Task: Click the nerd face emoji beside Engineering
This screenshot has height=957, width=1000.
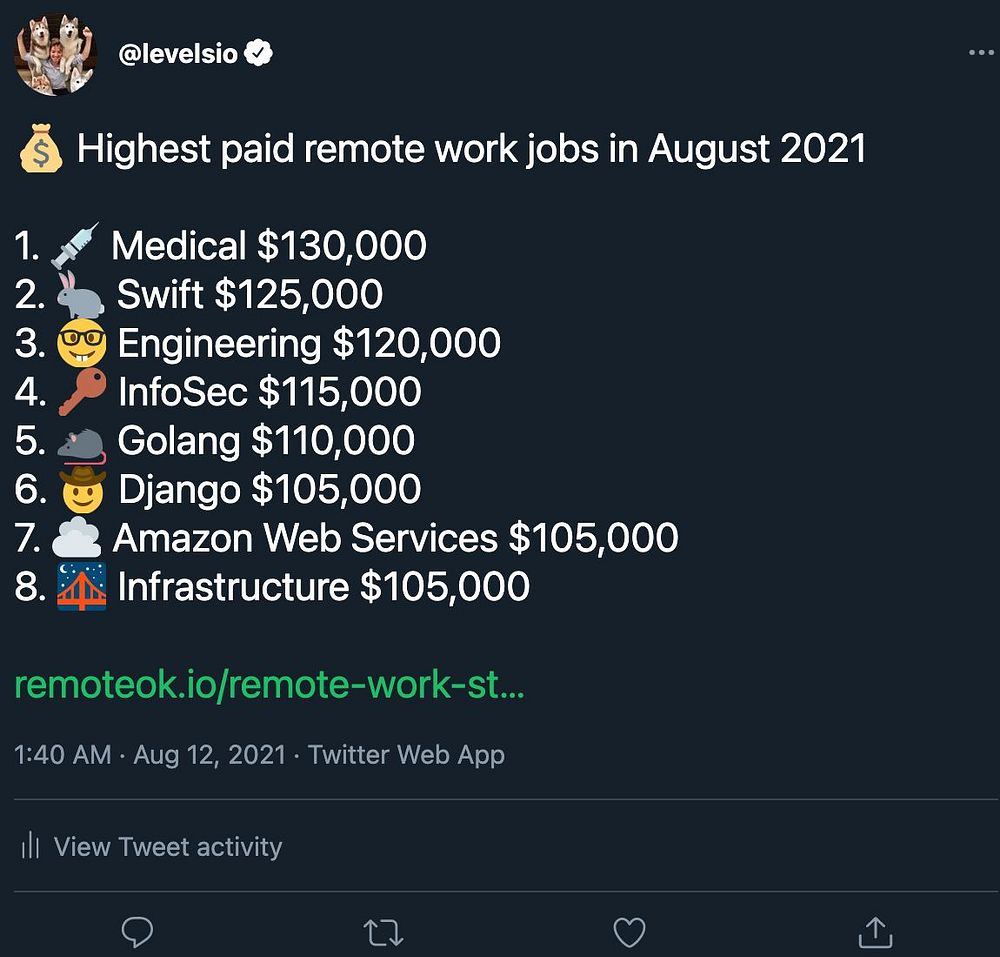Action: (81, 344)
